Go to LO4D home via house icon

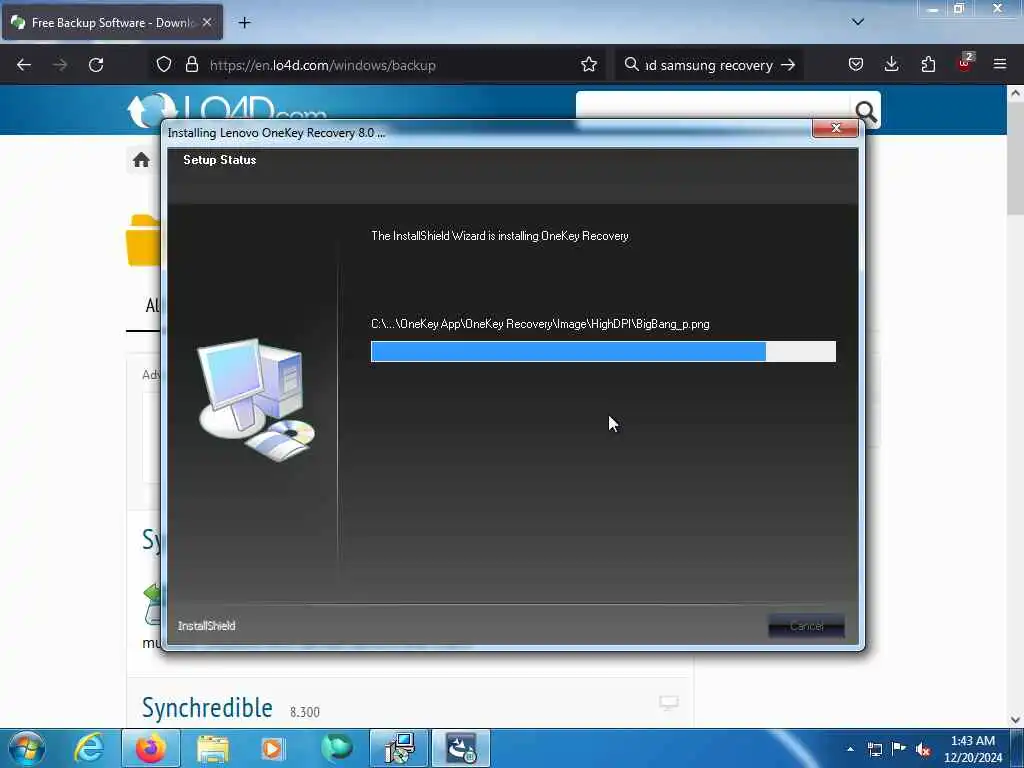pos(141,160)
